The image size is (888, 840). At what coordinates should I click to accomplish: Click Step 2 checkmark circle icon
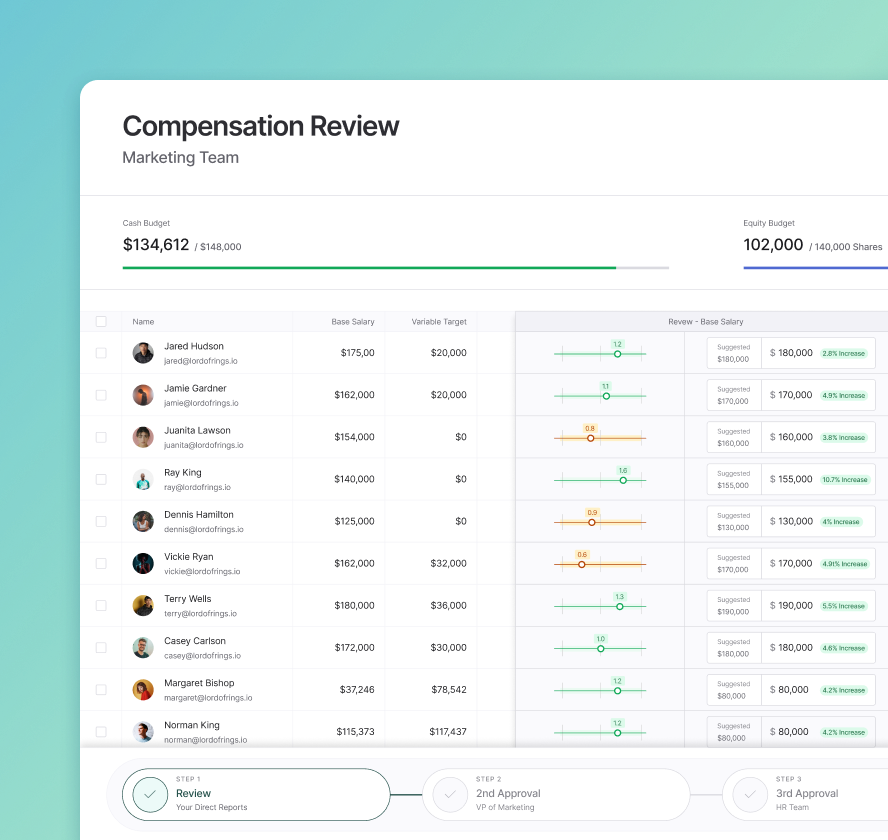coord(450,794)
